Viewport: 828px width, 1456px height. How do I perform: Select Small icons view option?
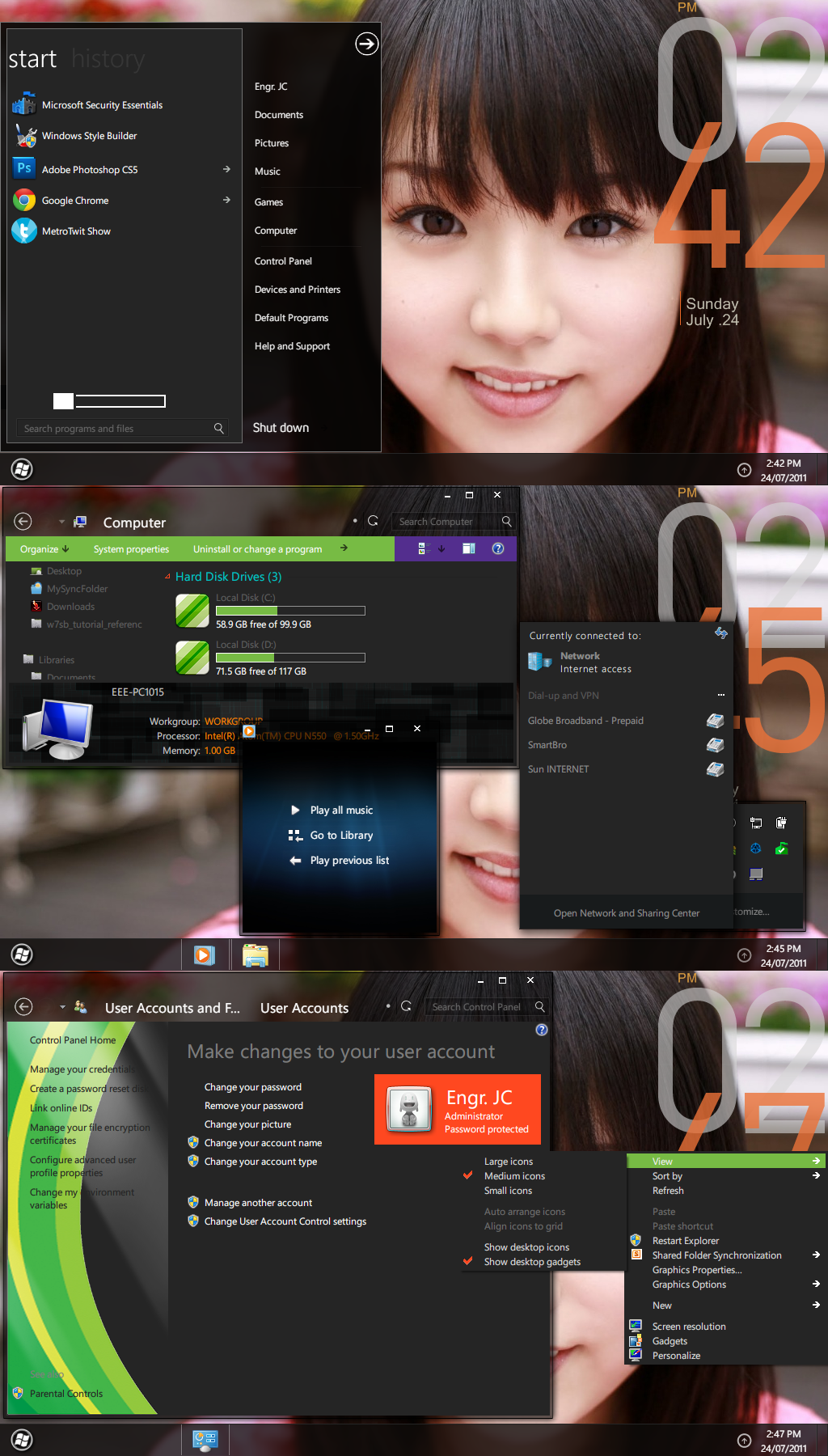[508, 1191]
